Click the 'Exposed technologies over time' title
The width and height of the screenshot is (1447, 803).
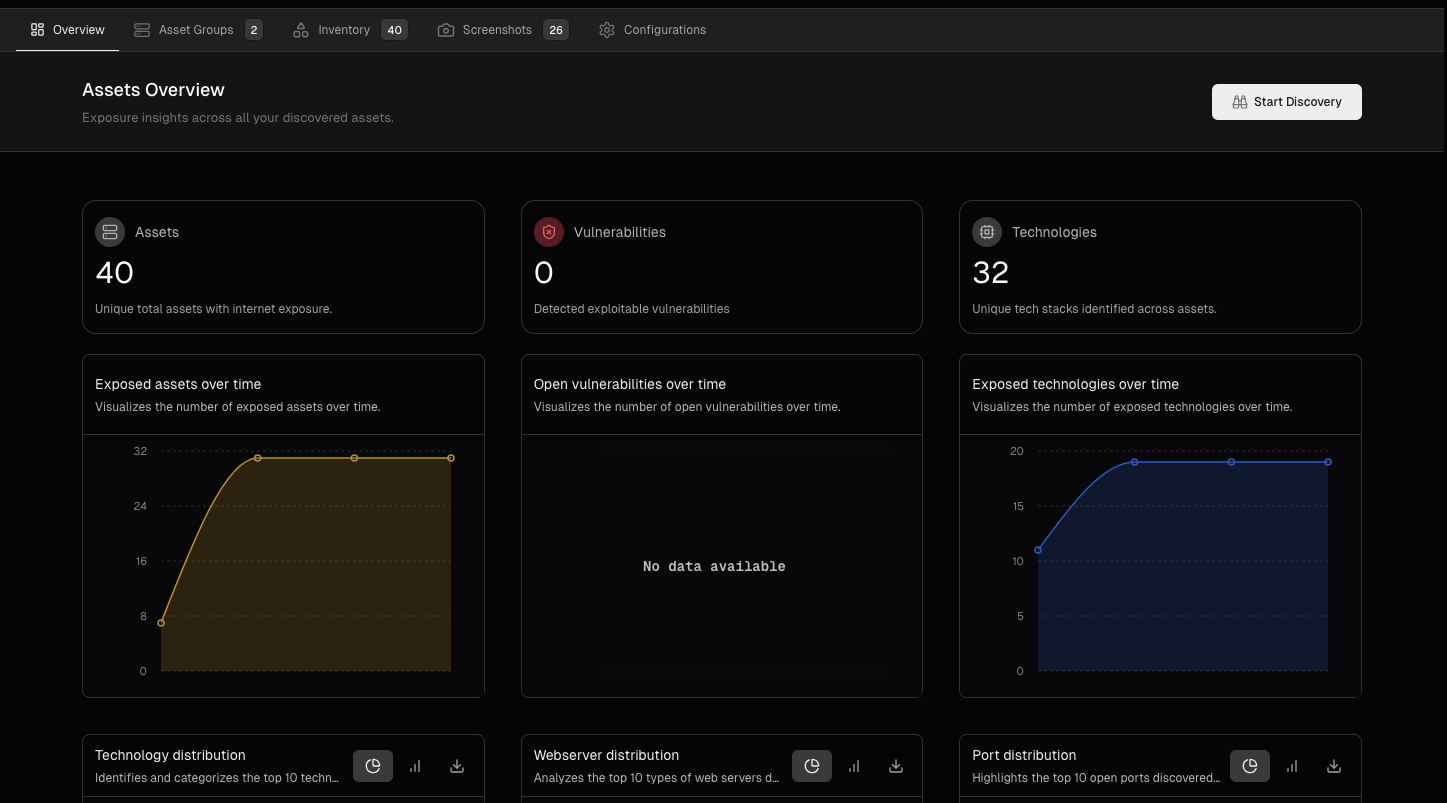[x=1075, y=384]
